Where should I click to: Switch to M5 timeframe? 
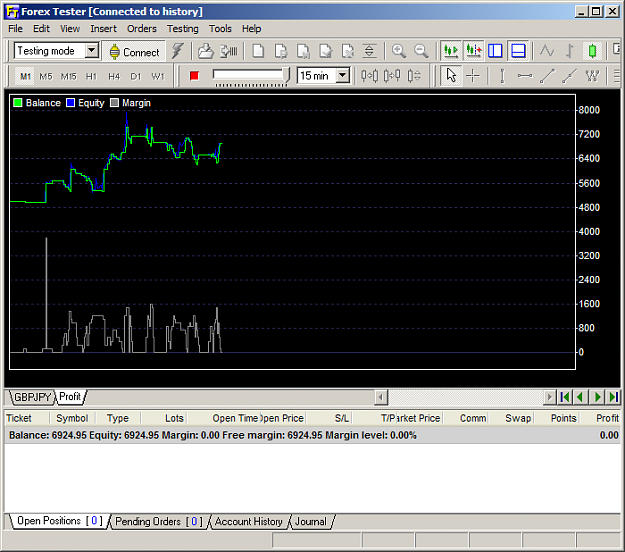click(x=46, y=76)
